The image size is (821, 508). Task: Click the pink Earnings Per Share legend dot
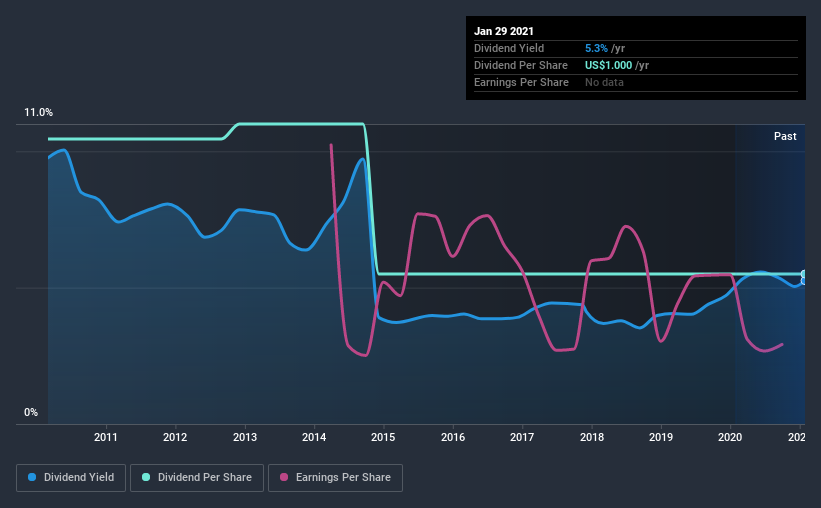pyautogui.click(x=284, y=477)
